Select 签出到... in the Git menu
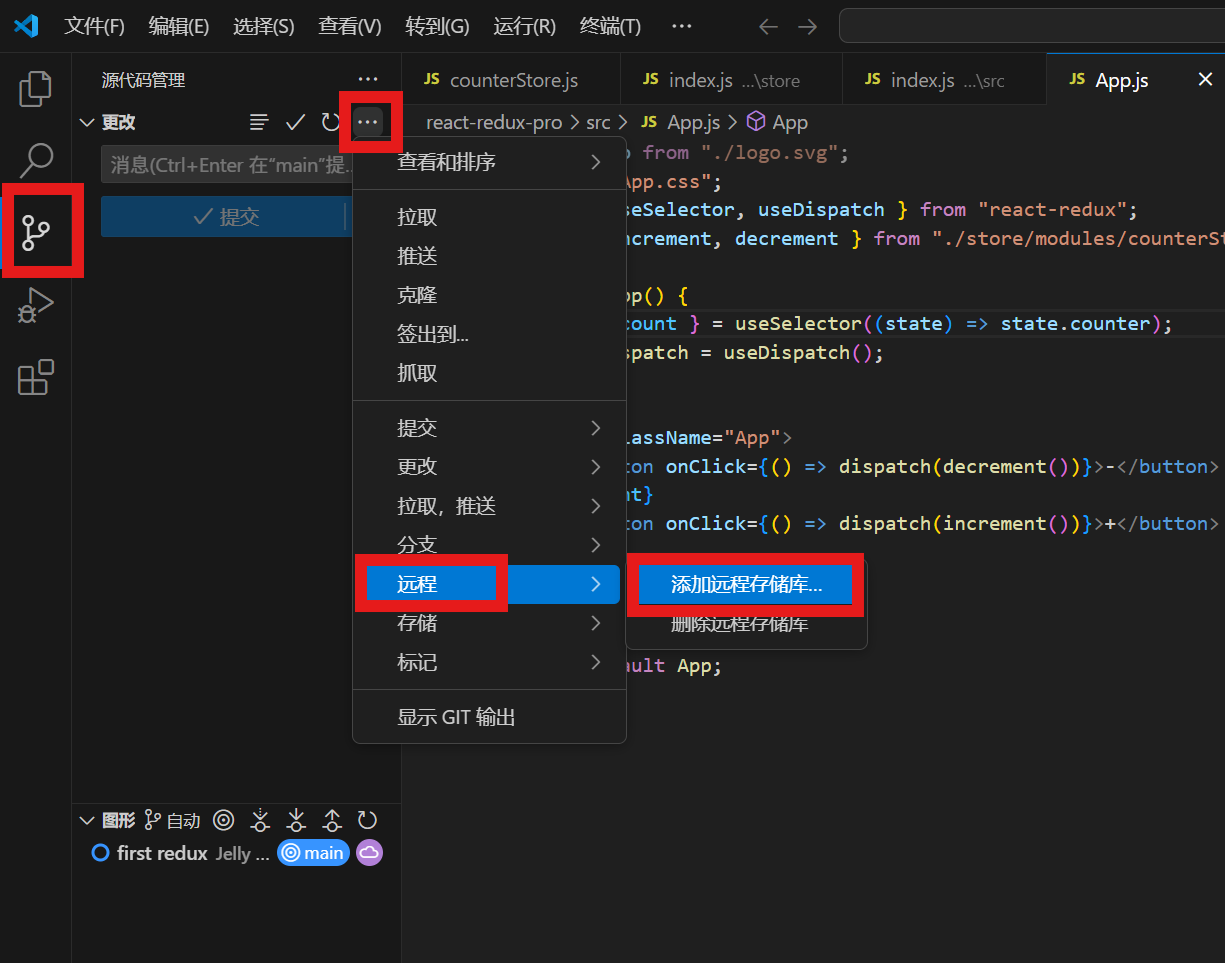This screenshot has height=963, width=1225. click(489, 335)
